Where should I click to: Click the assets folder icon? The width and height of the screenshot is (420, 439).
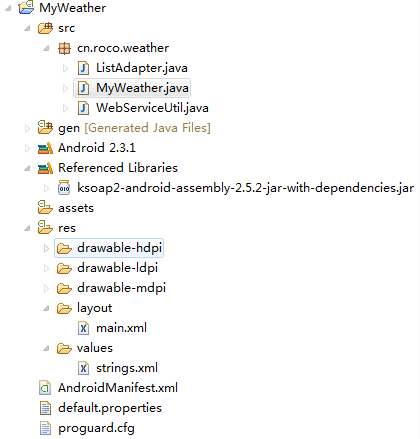coord(45,207)
